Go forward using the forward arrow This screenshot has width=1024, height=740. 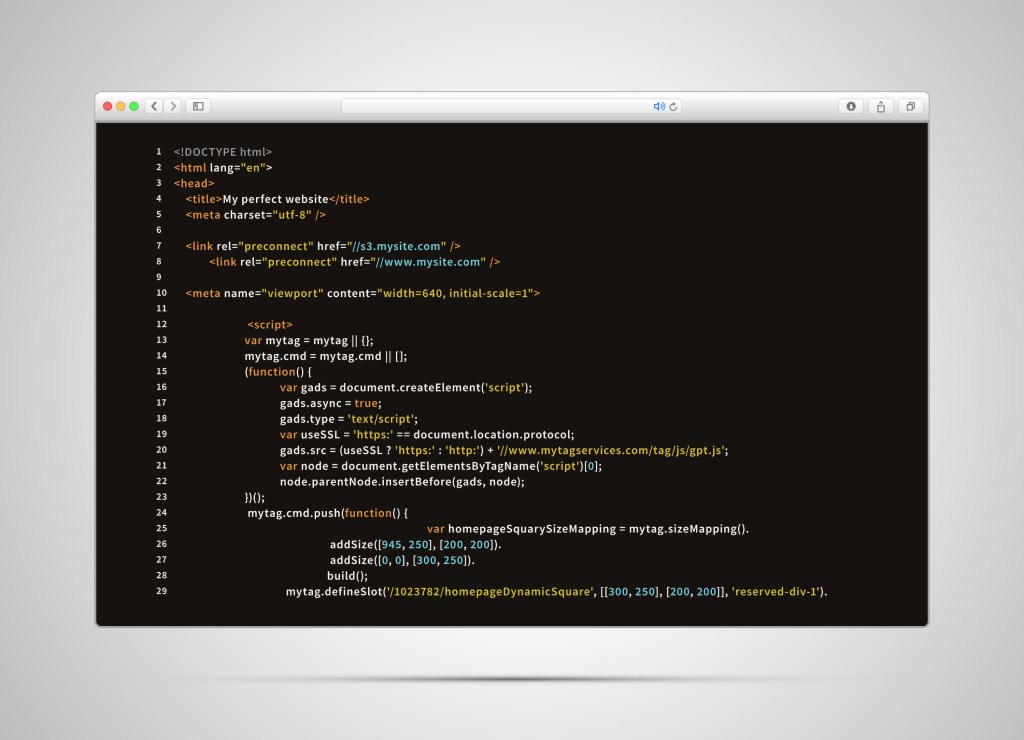click(174, 106)
